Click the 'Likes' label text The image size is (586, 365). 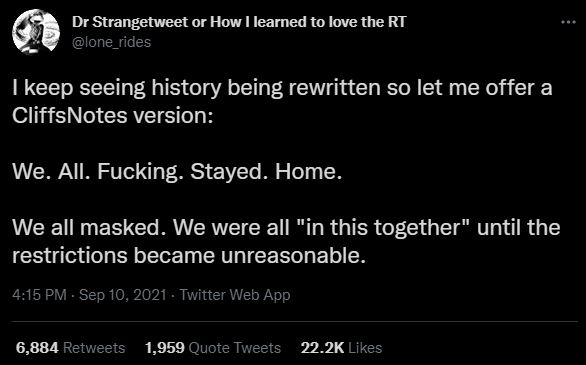point(365,348)
